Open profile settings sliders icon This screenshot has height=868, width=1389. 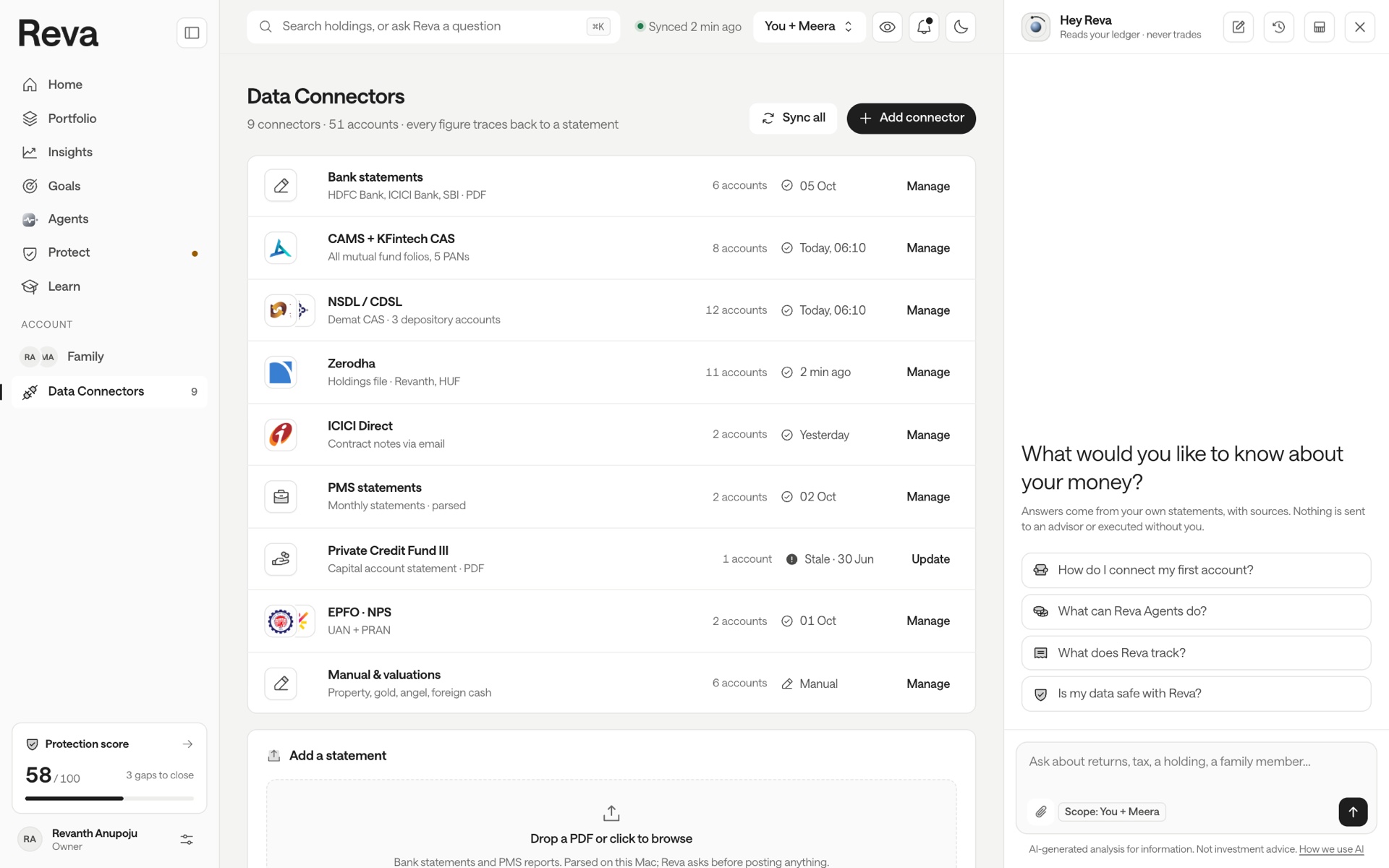pos(187,839)
